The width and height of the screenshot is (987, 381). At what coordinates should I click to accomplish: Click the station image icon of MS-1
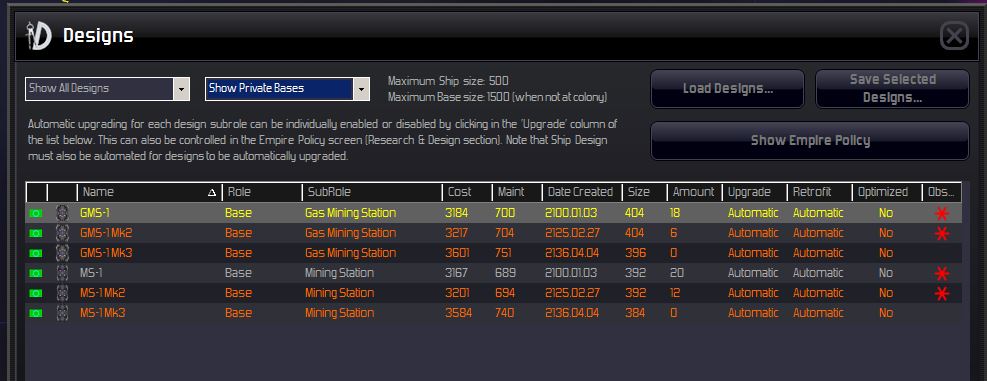(x=62, y=273)
